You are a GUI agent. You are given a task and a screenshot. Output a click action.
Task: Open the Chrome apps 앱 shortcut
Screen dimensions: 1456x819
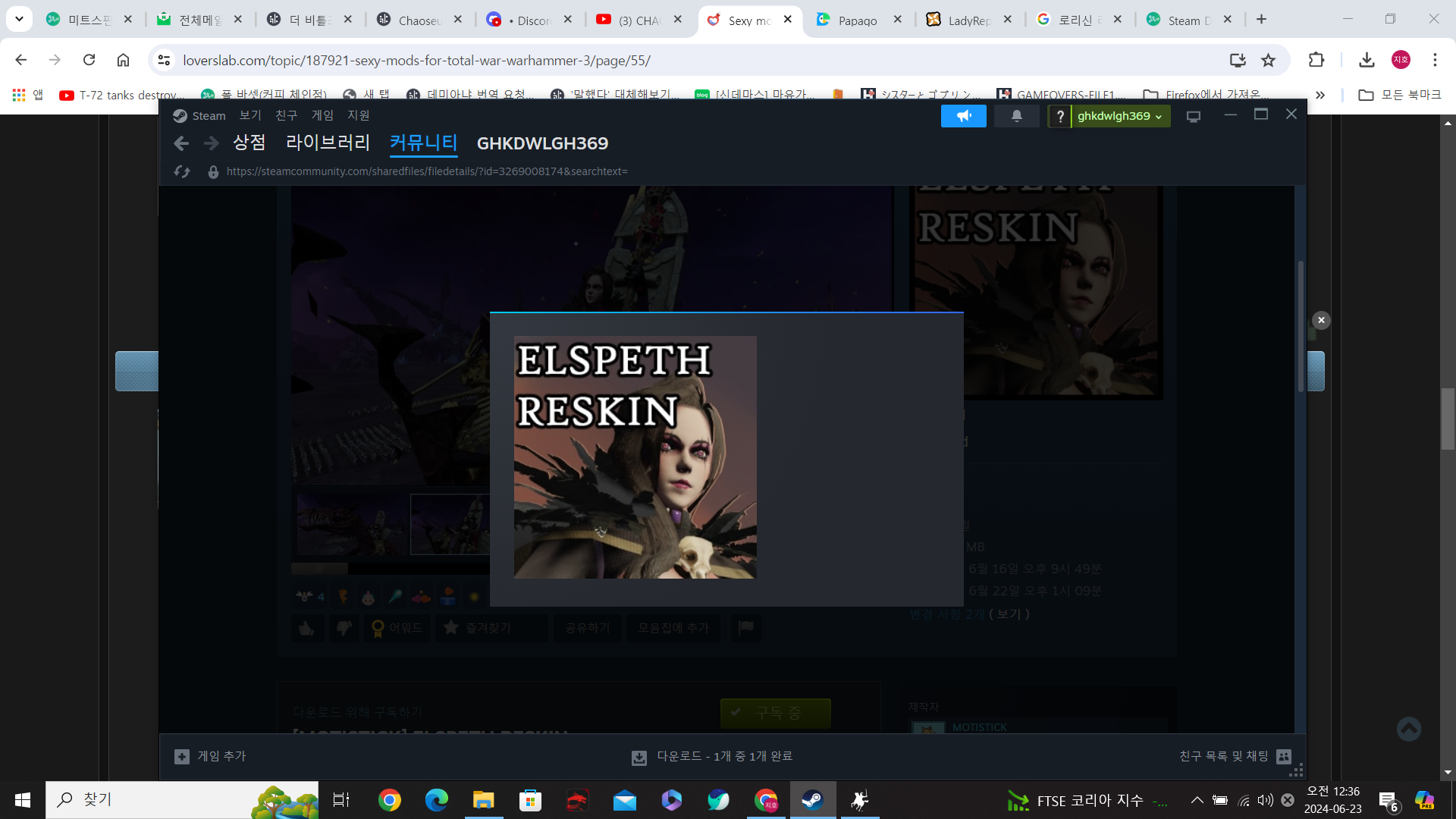click(x=28, y=95)
